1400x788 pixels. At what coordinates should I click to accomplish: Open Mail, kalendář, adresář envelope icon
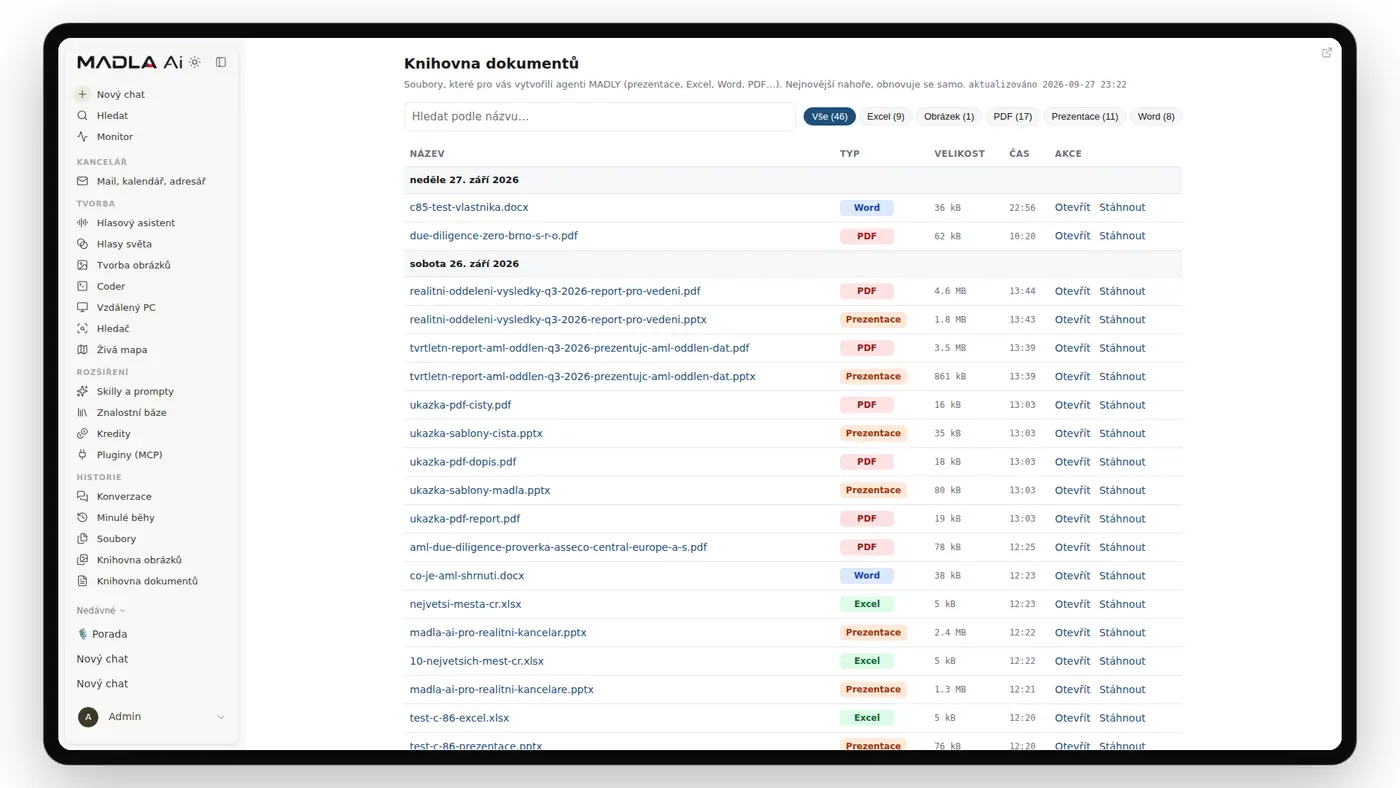pyautogui.click(x=83, y=182)
